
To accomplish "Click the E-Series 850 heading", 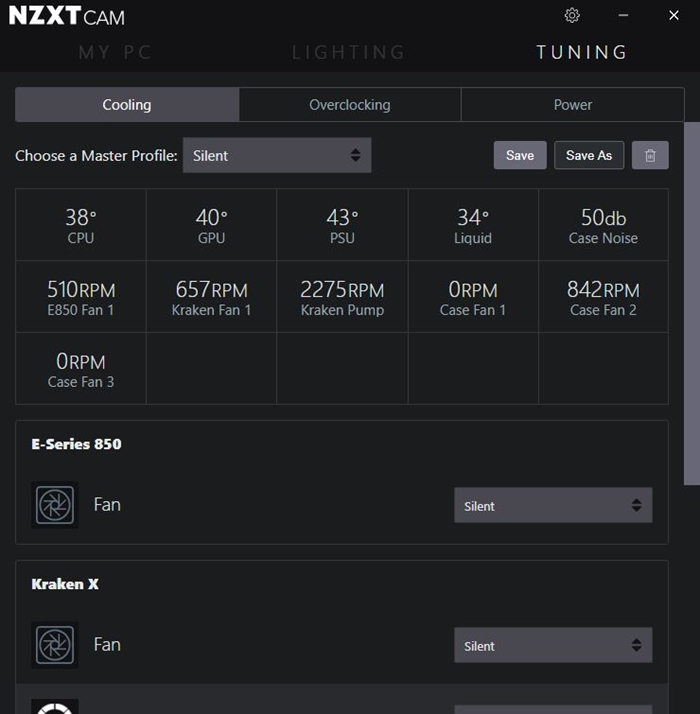I will [x=76, y=444].
